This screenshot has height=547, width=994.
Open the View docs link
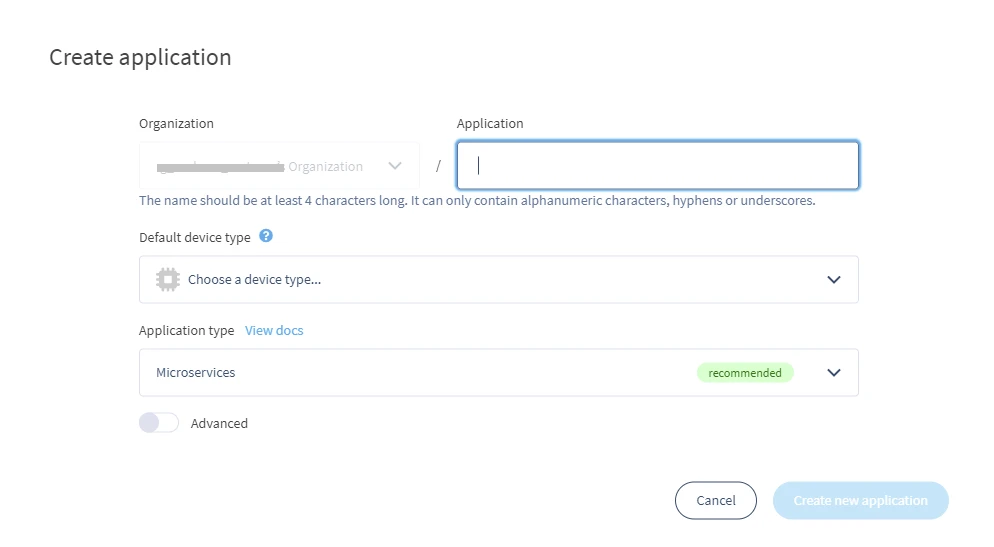pyautogui.click(x=274, y=330)
